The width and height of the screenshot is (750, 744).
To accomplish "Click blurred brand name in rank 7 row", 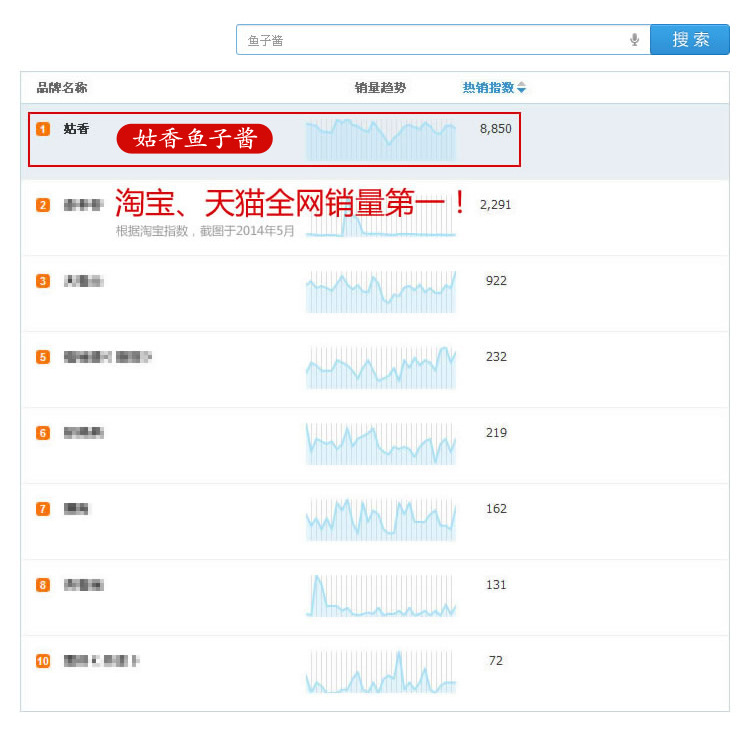I will pos(76,509).
